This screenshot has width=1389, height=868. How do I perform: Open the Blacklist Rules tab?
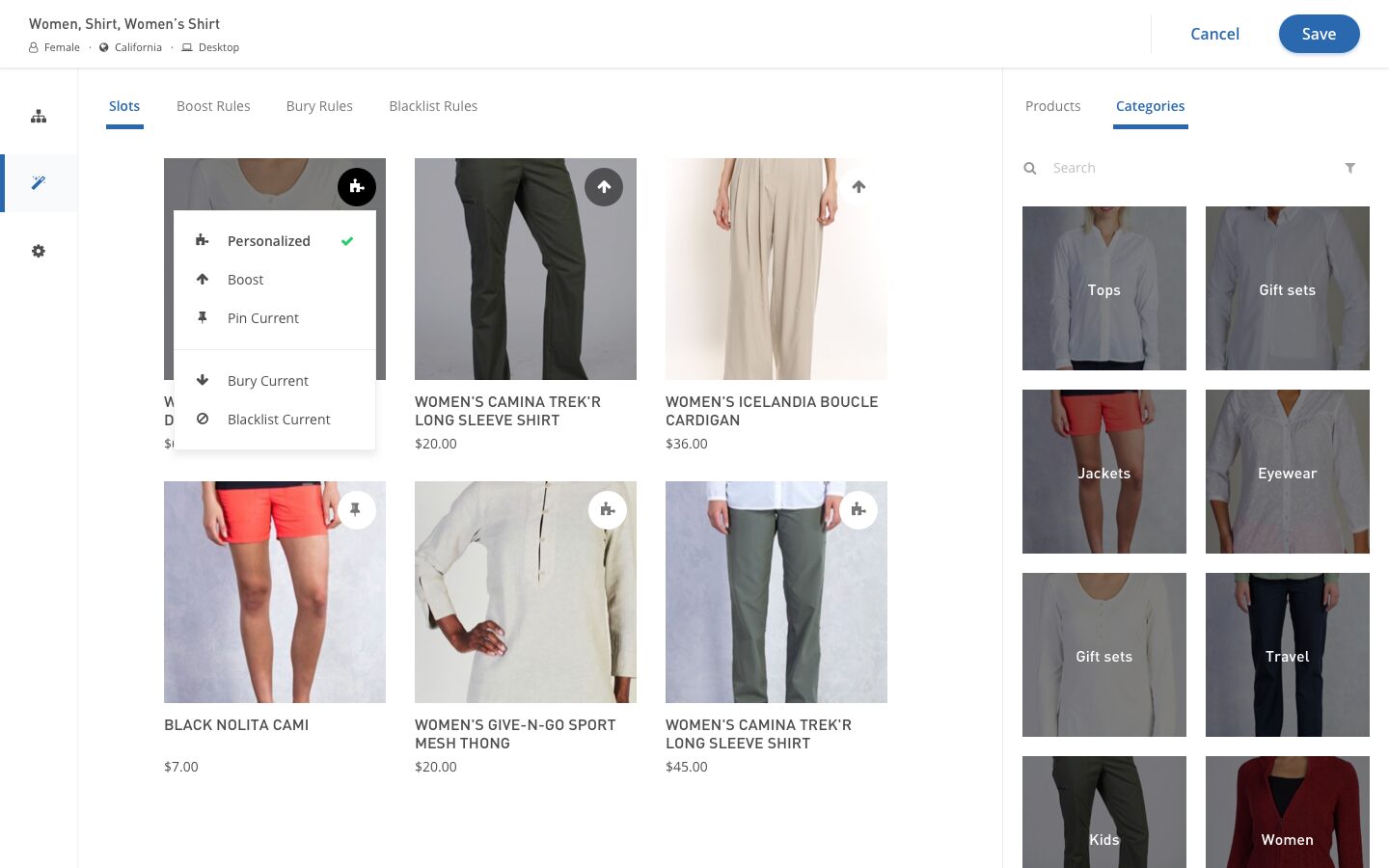tap(433, 106)
